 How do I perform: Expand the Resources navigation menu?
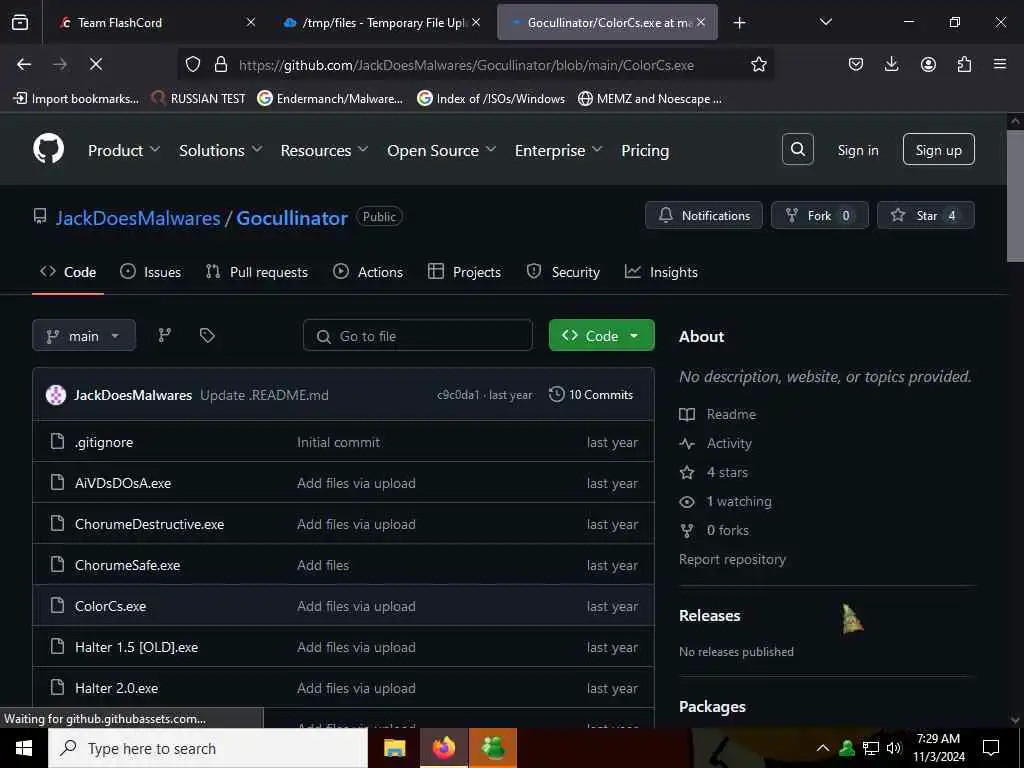[x=325, y=150]
